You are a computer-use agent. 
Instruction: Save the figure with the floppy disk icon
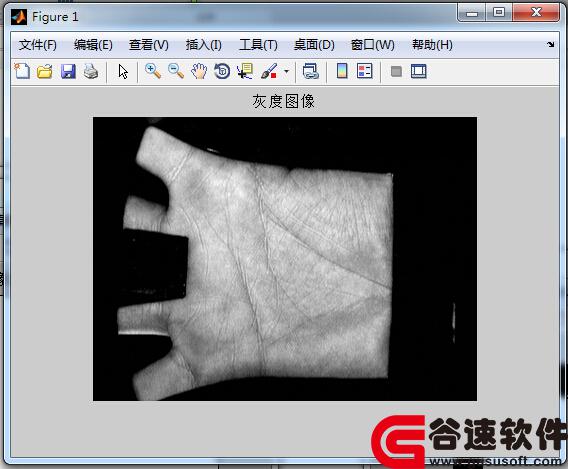click(68, 71)
